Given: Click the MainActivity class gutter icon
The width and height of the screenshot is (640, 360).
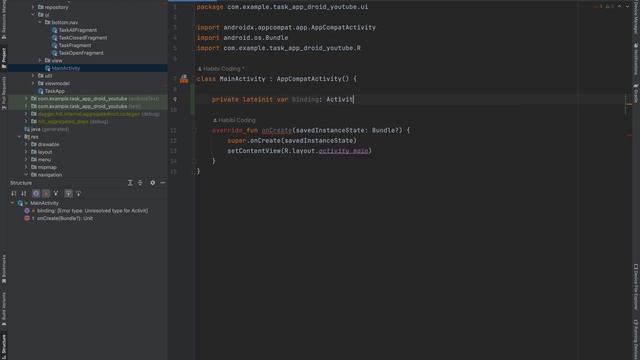Looking at the screenshot, I should click(x=184, y=79).
